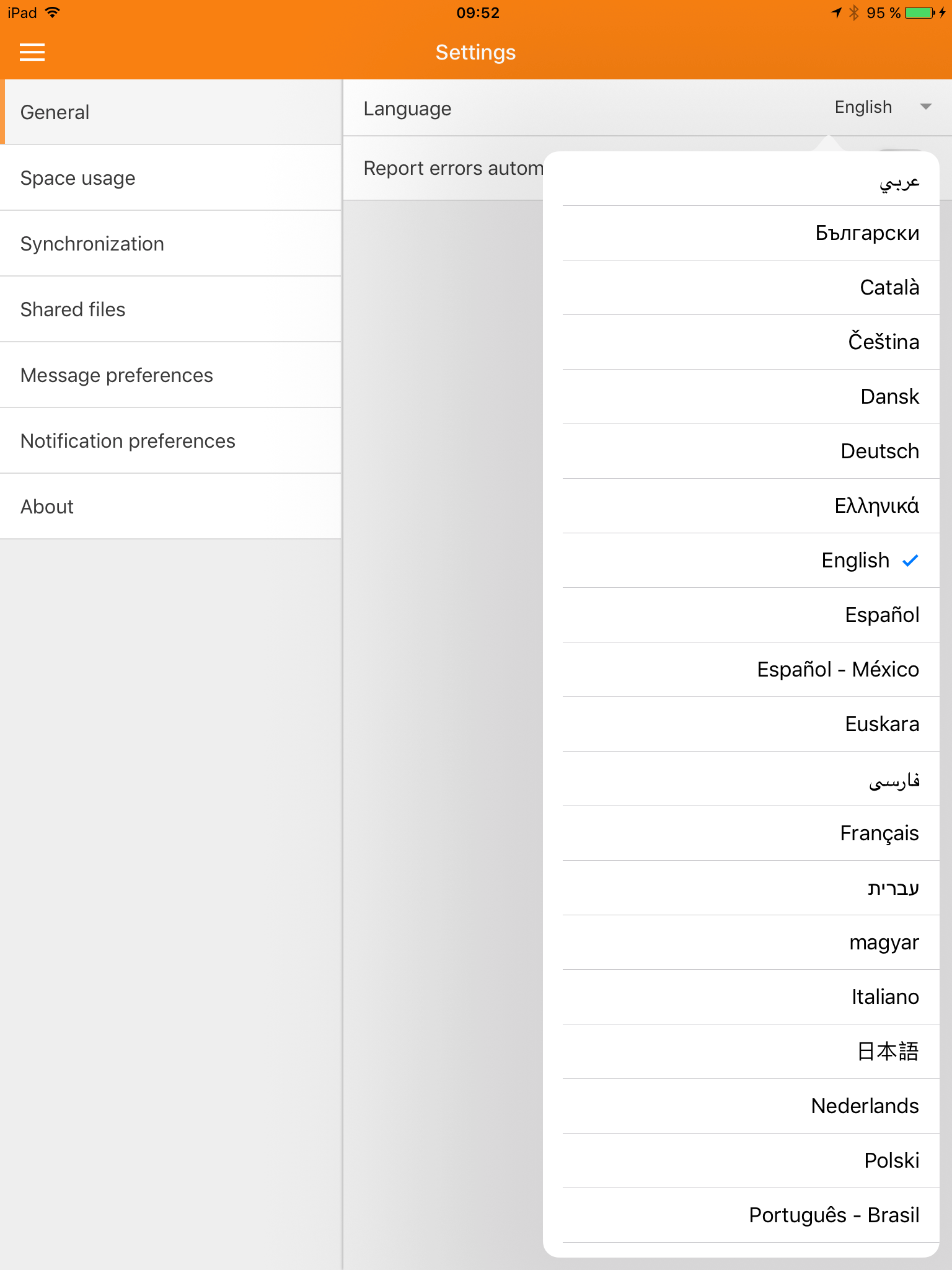
Task: Open the About section
Action: pos(171,507)
